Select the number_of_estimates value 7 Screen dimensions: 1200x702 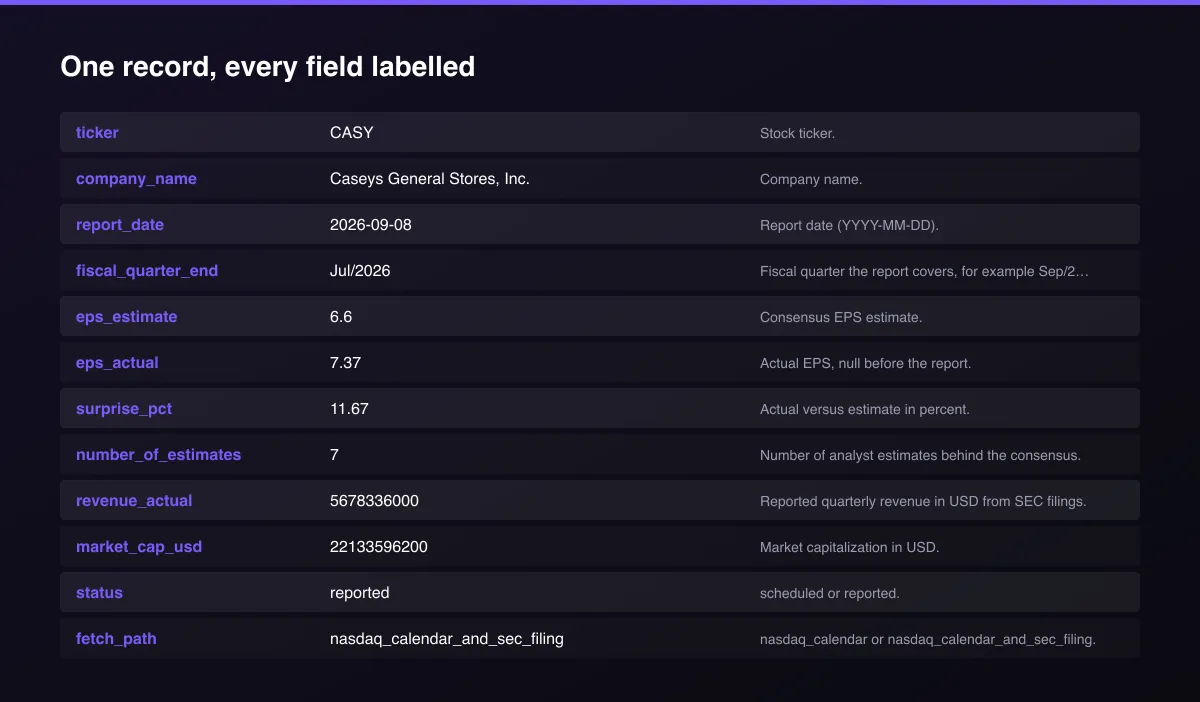pyautogui.click(x=334, y=455)
